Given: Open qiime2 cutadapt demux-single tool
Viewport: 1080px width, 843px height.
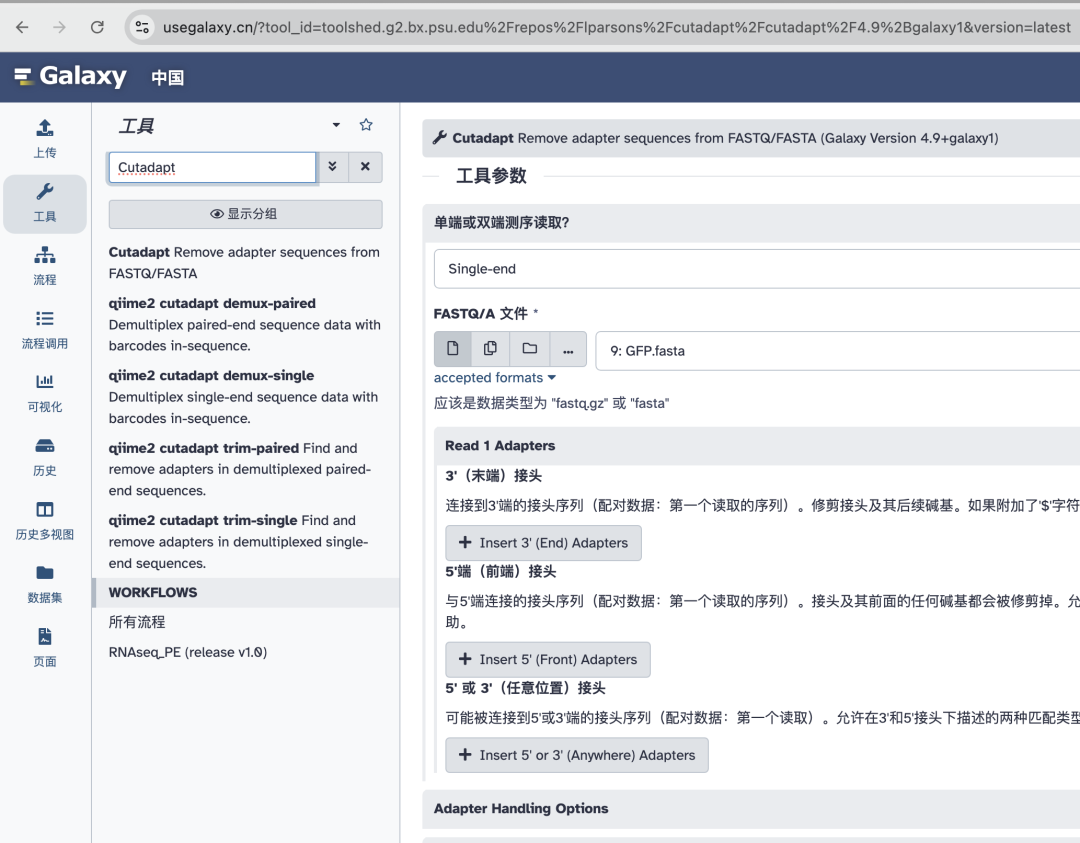Looking at the screenshot, I should coord(243,397).
